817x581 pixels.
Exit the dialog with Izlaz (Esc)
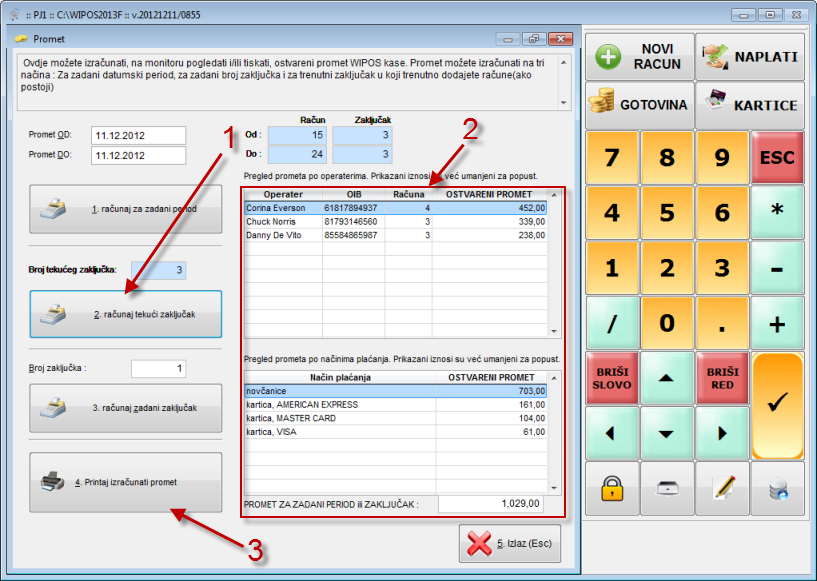click(510, 545)
